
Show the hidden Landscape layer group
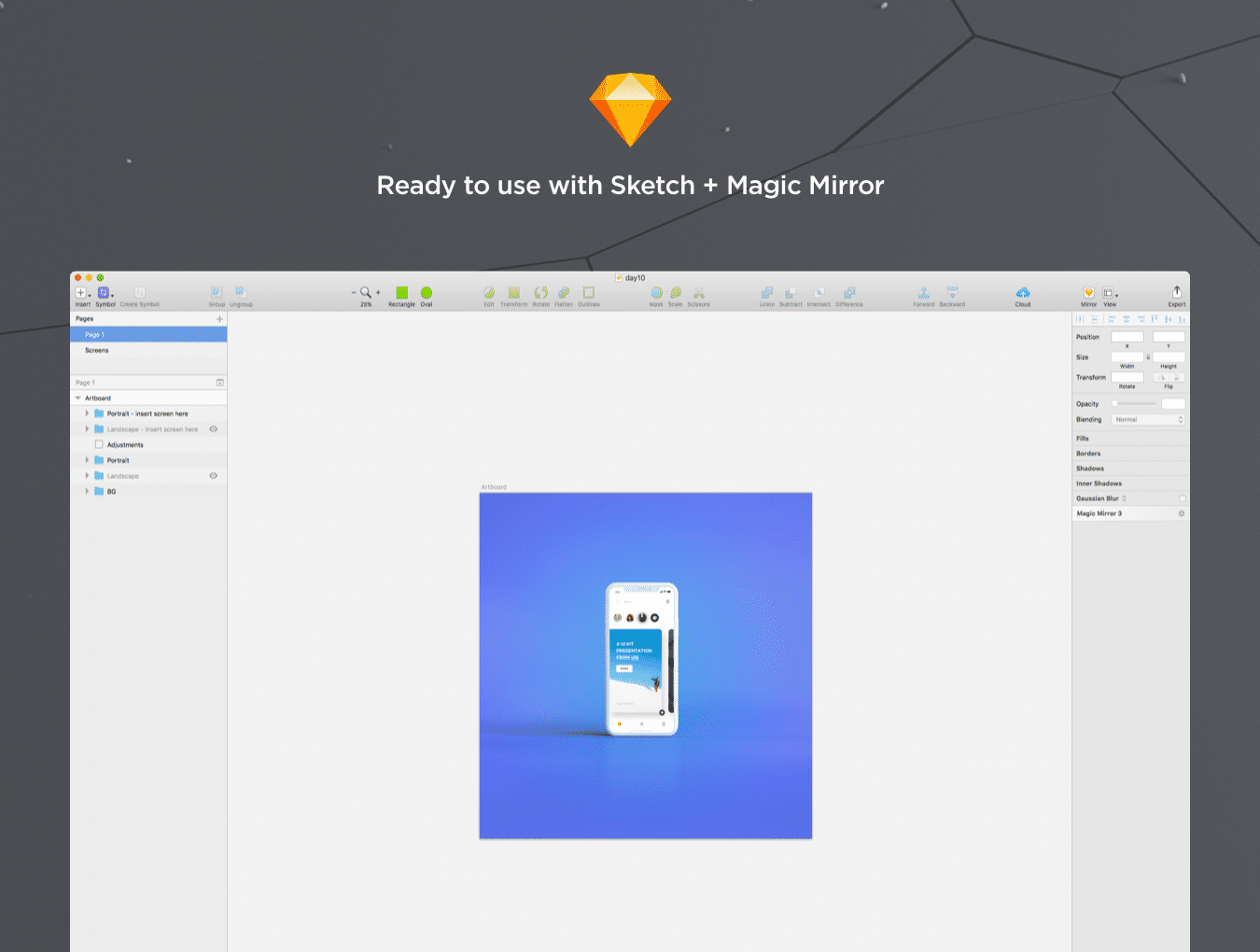point(213,476)
